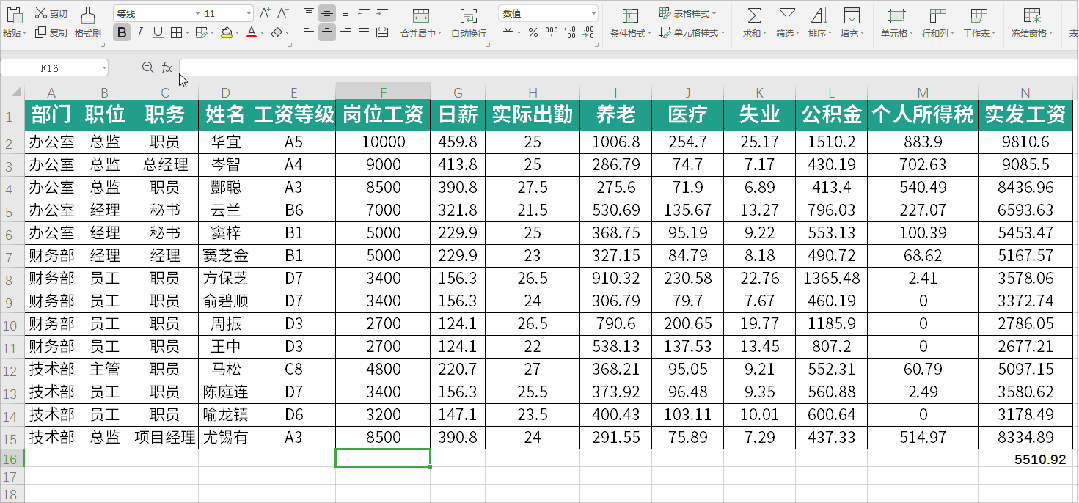The image size is (1079, 503).
Task: Select header cell 岗位工资
Action: pyautogui.click(x=383, y=116)
